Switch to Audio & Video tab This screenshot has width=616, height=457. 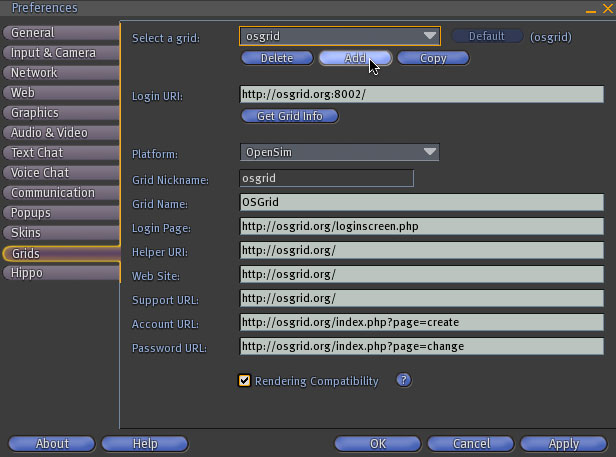coord(61,133)
